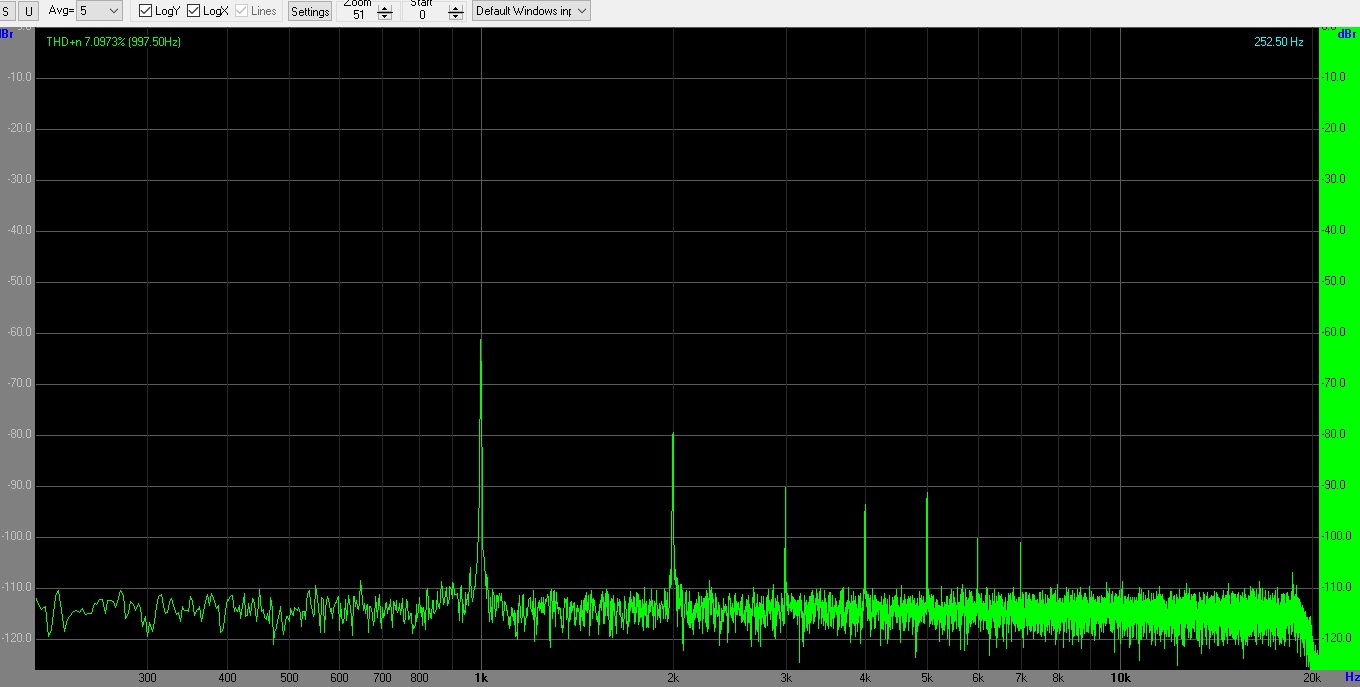
Task: Increase the Start value with up arrow
Action: click(x=456, y=9)
